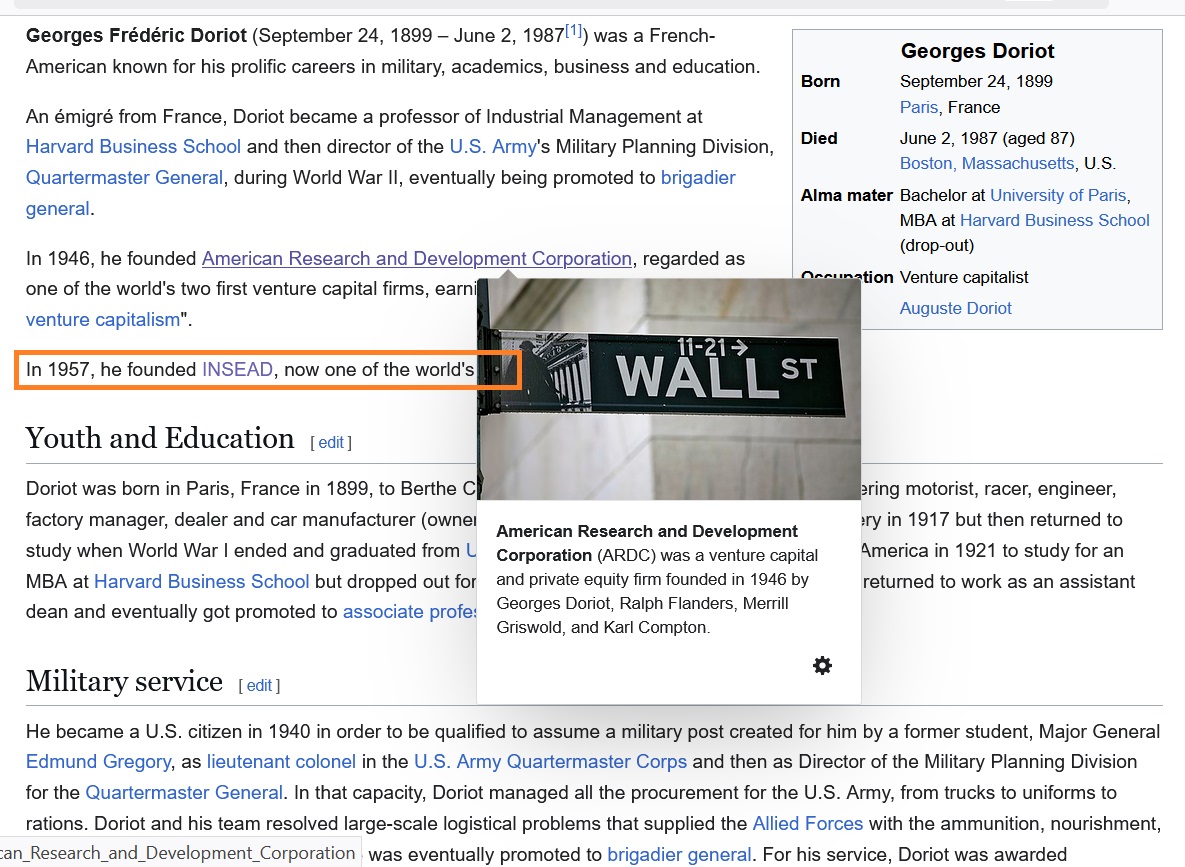Follow the associate professor link
The height and width of the screenshot is (867, 1185).
coord(410,612)
